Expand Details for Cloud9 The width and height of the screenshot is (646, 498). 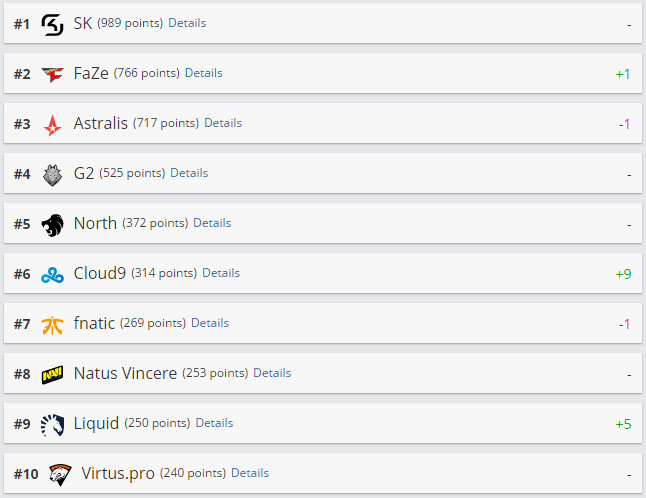pyautogui.click(x=221, y=273)
